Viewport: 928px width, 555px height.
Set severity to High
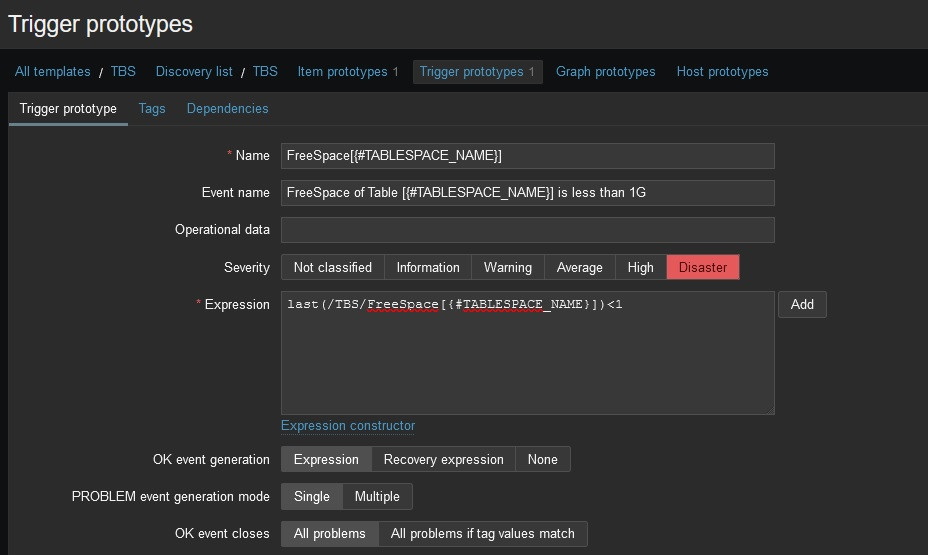click(640, 268)
